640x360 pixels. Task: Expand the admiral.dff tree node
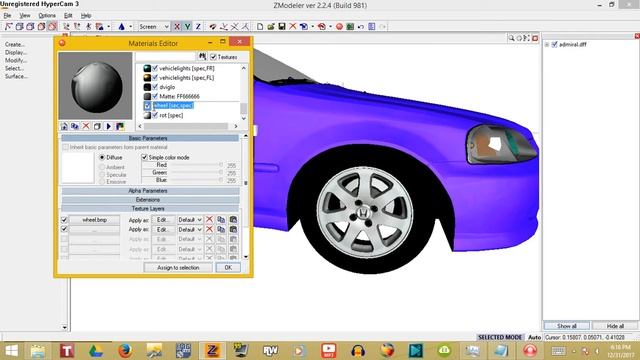[x=547, y=44]
